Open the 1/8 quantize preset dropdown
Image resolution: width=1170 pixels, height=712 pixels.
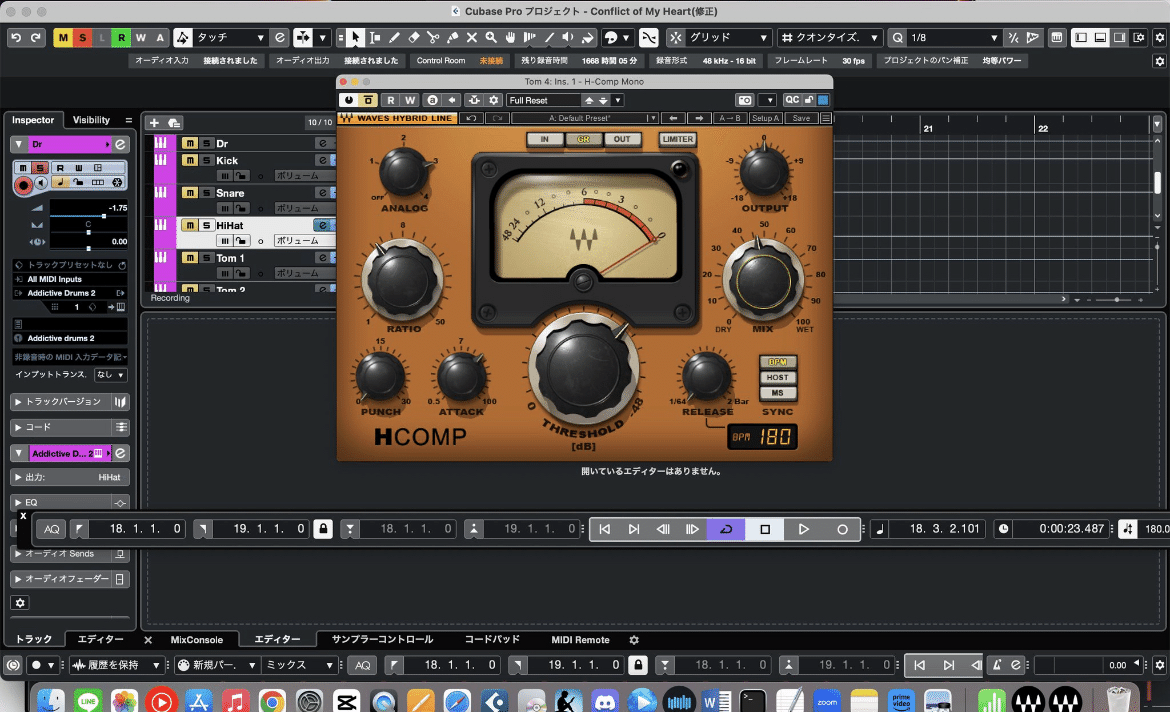click(953, 37)
